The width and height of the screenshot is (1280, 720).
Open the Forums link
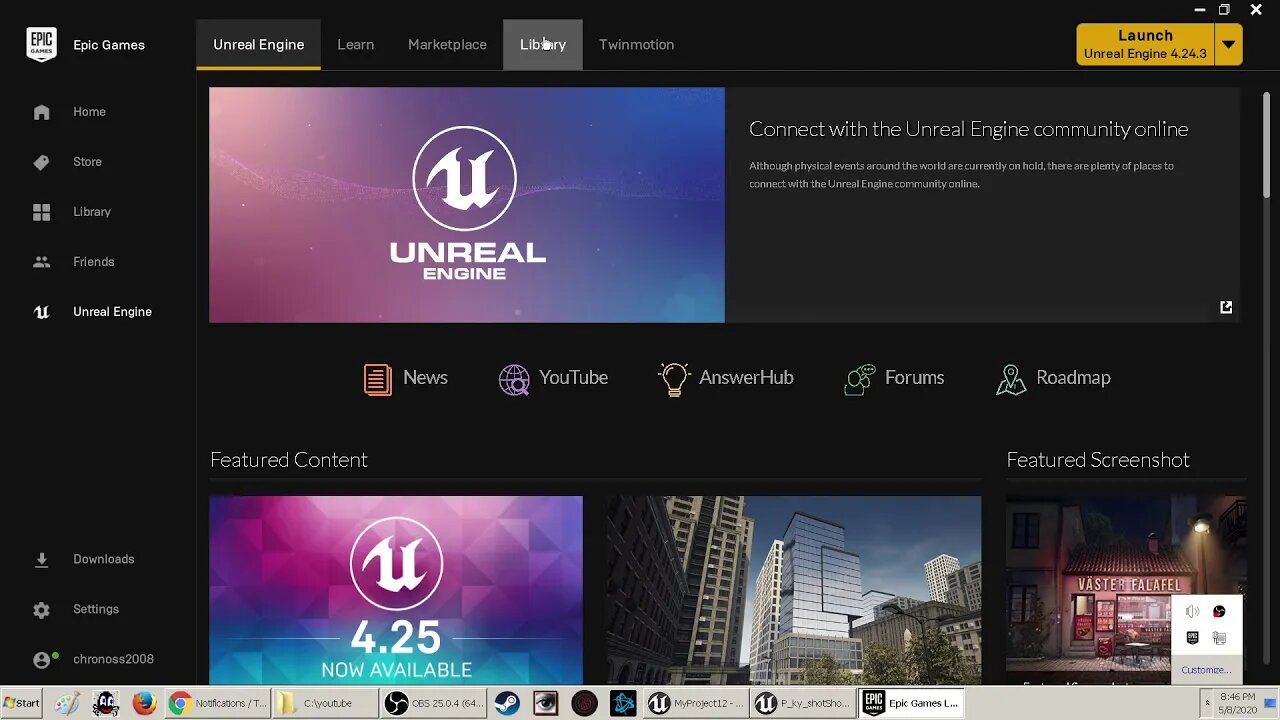point(894,378)
